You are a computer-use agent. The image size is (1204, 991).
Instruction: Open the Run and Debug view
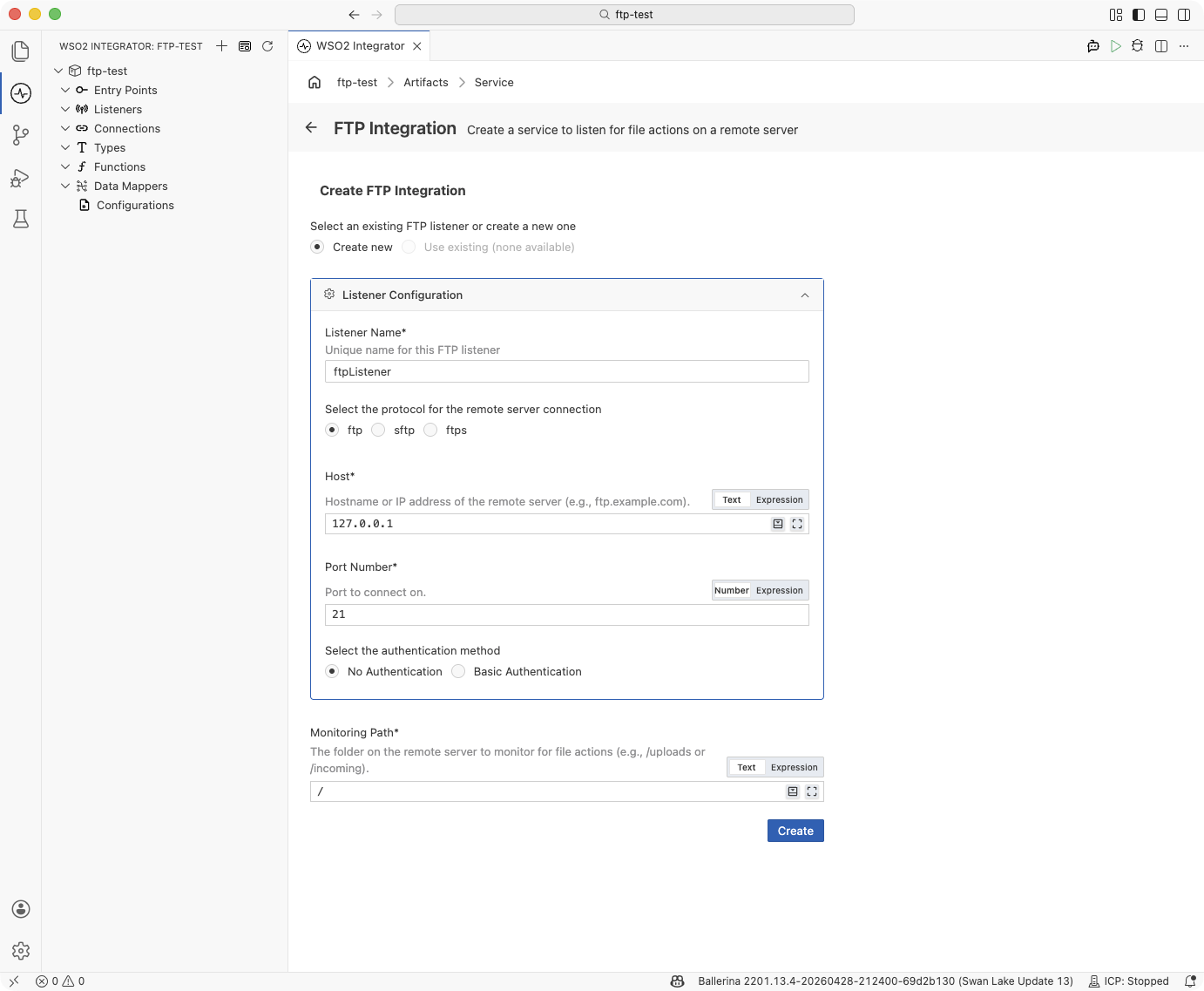pyautogui.click(x=21, y=178)
